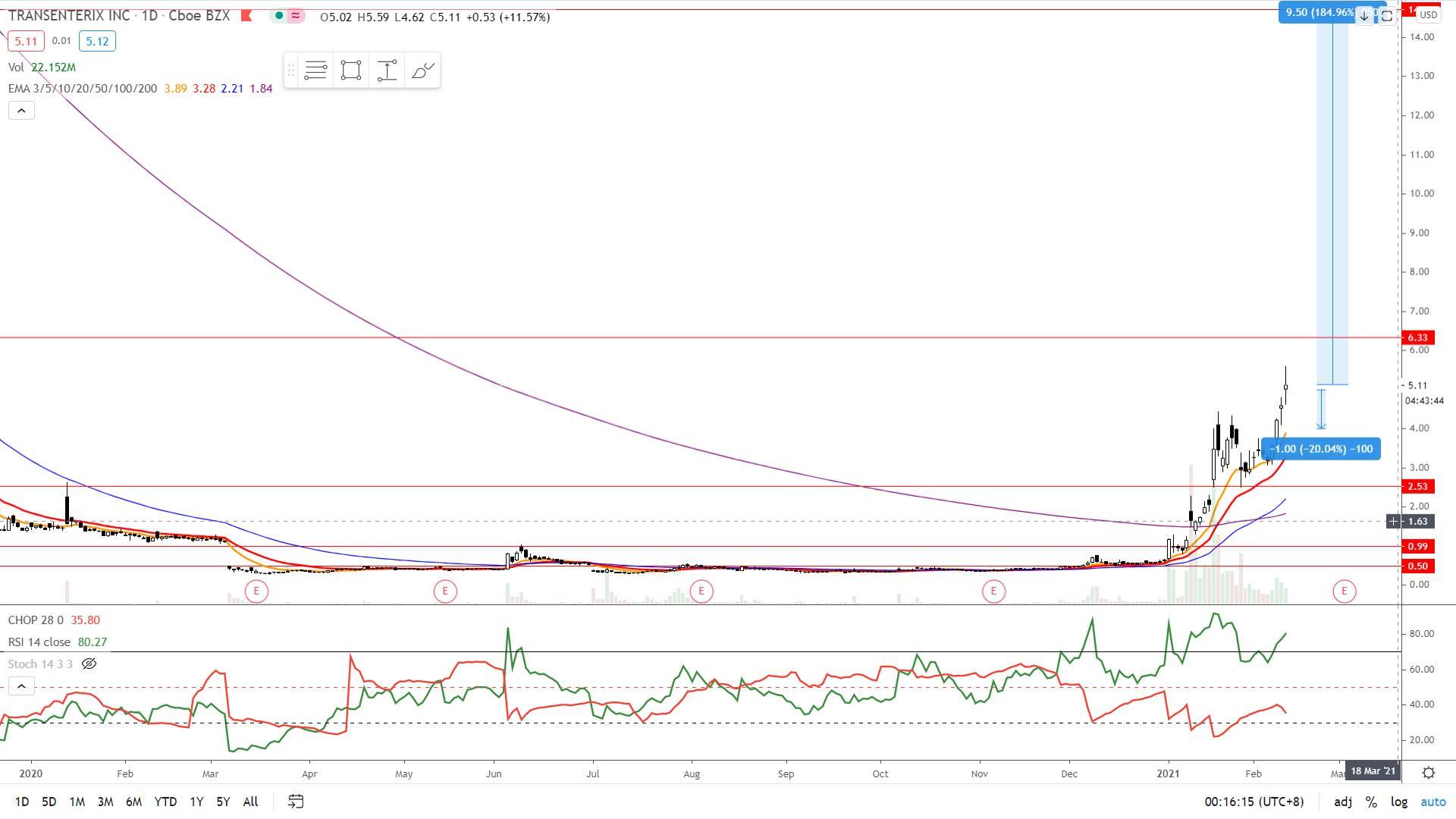Open the settings gear in the bottom corner

point(1430,773)
